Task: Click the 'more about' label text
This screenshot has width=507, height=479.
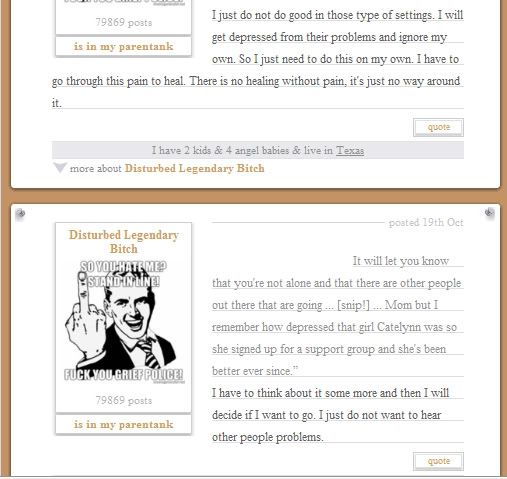Action: [x=96, y=168]
